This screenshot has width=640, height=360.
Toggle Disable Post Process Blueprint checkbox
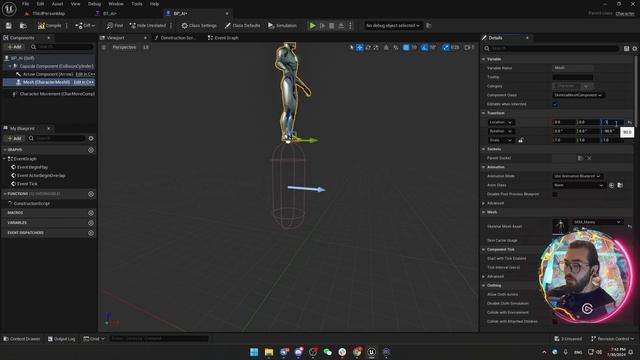(x=555, y=194)
